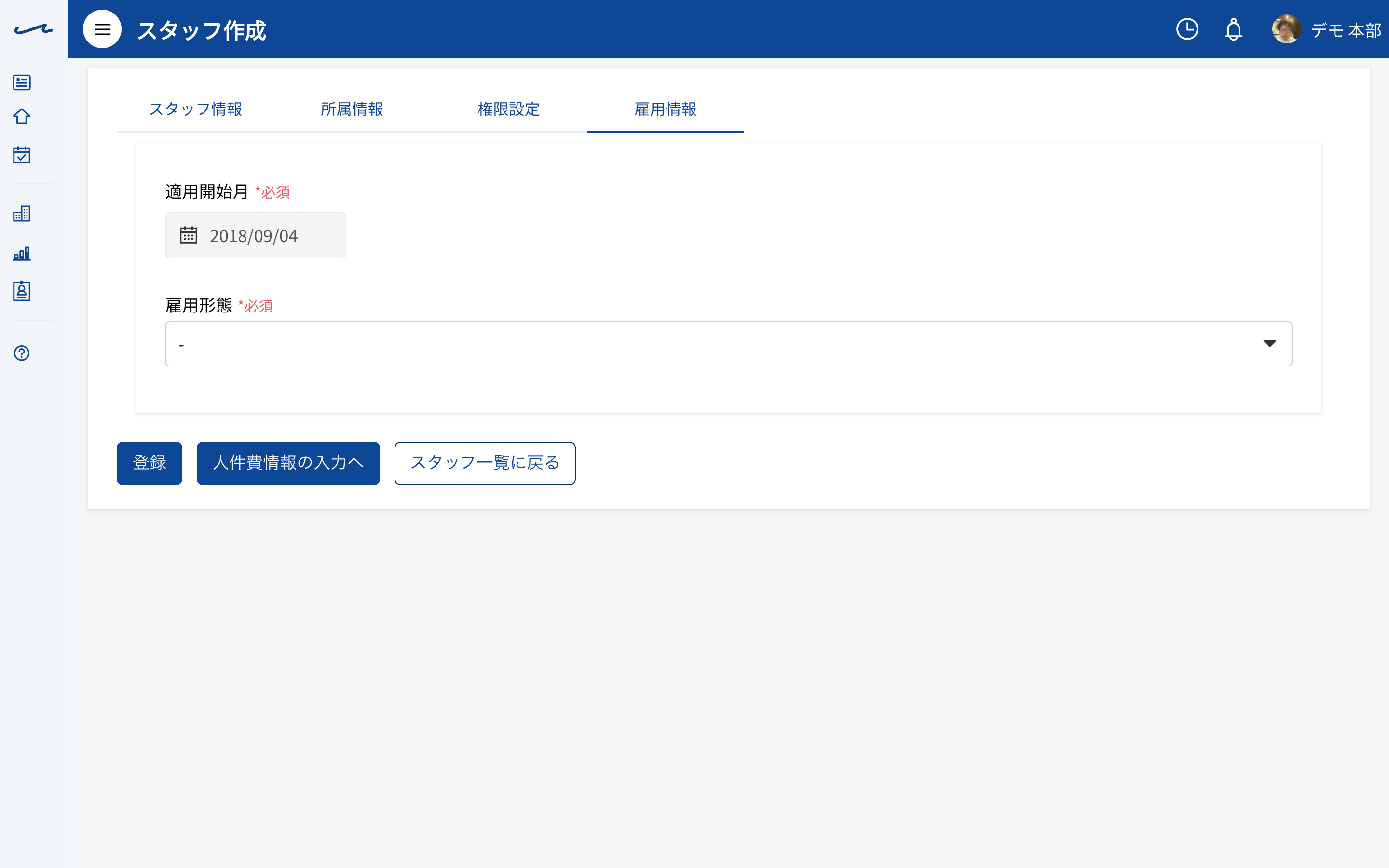The width and height of the screenshot is (1389, 868).
Task: Click the 適用開始月 field label
Action: point(206,192)
